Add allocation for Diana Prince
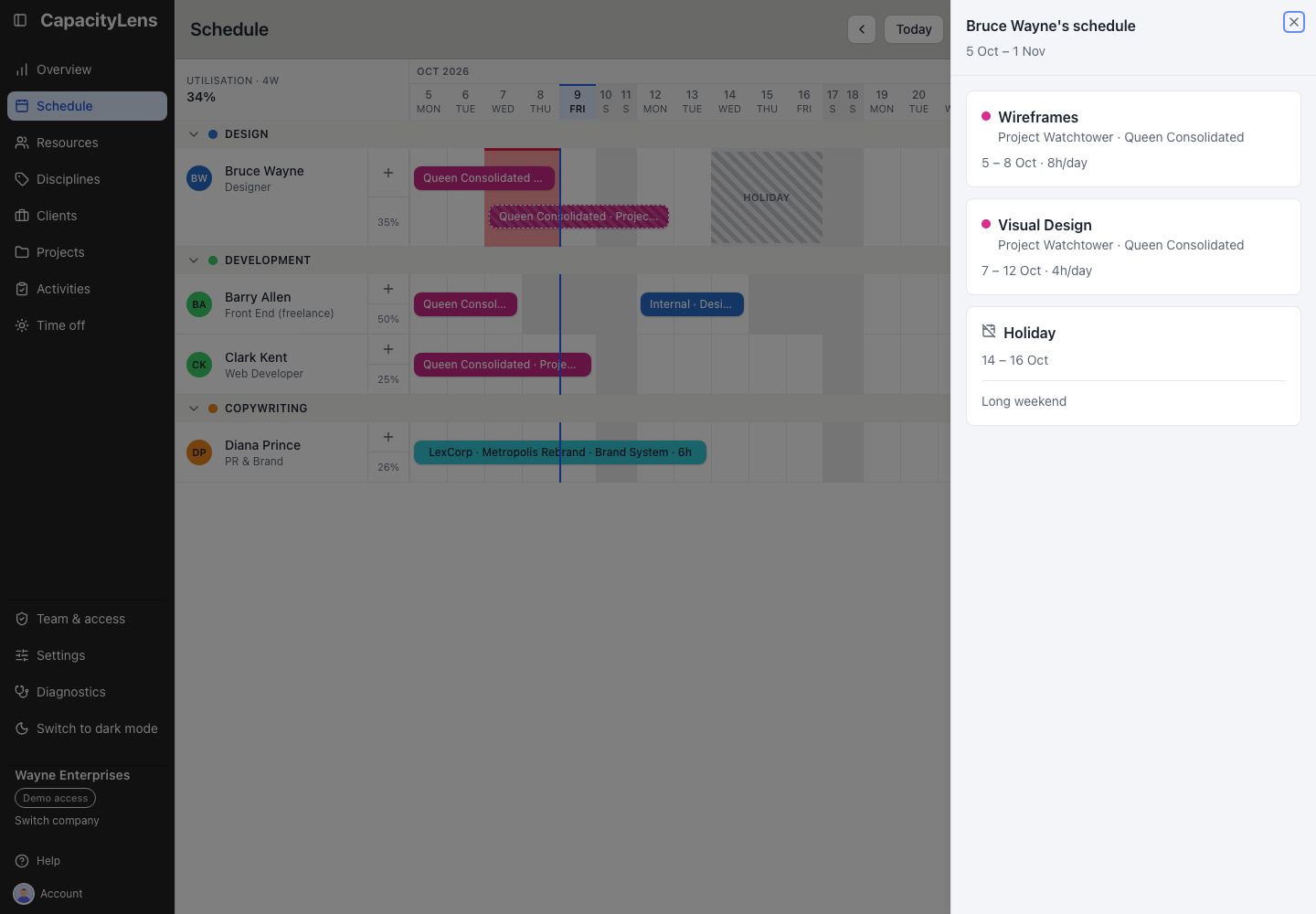The width and height of the screenshot is (1316, 914). tap(388, 437)
